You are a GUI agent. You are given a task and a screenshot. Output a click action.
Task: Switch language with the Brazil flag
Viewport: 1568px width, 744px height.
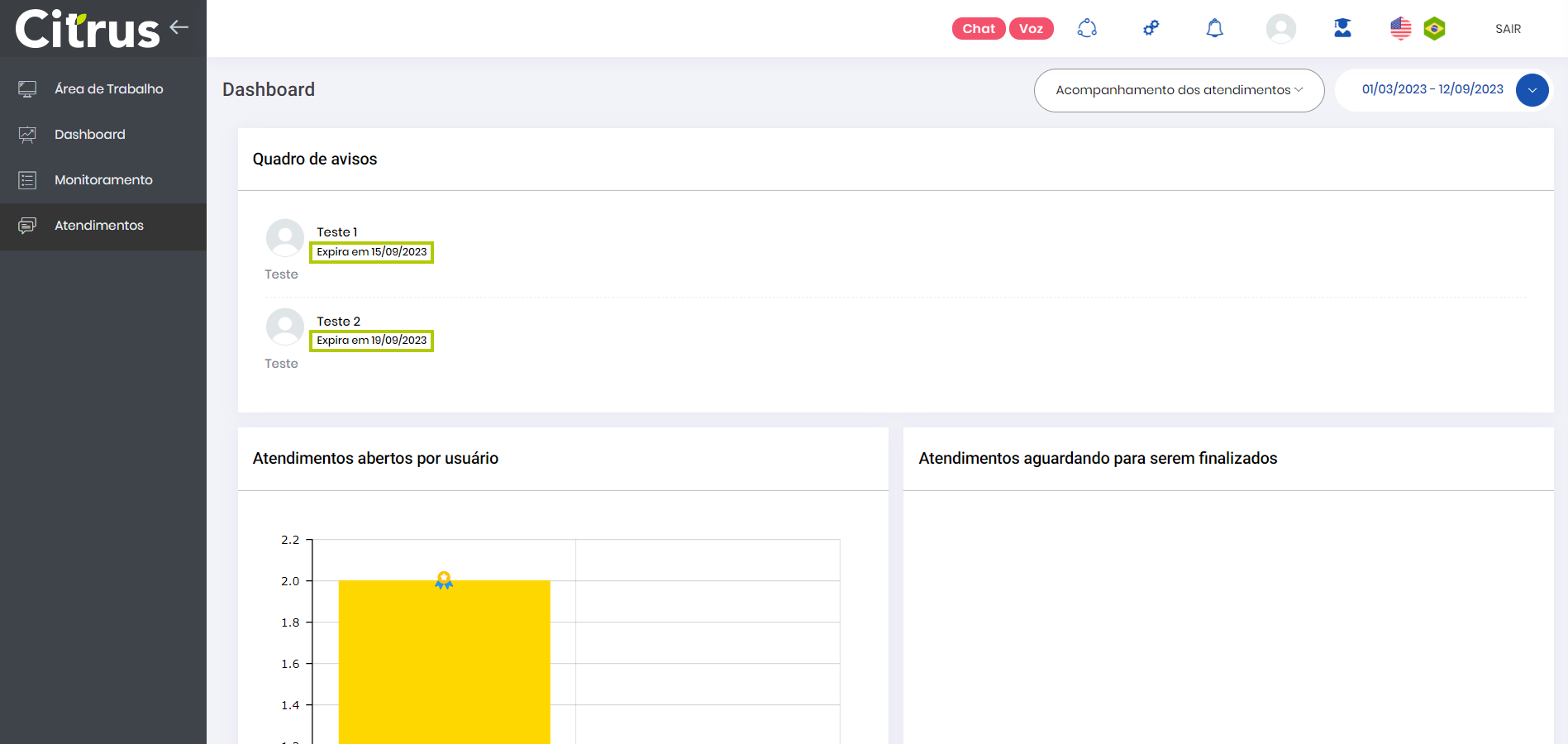coord(1434,29)
